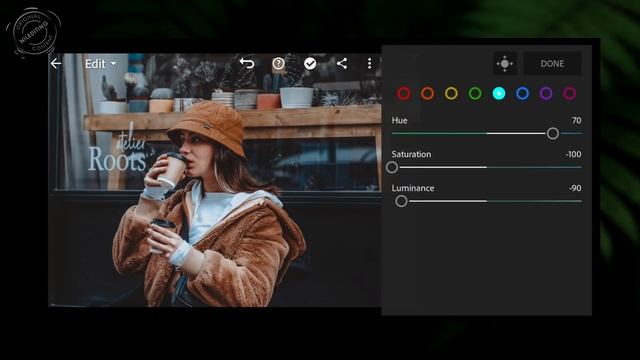Screen dimensions: 640x360
Task: Click the Luminance value -90
Action: coord(575,188)
